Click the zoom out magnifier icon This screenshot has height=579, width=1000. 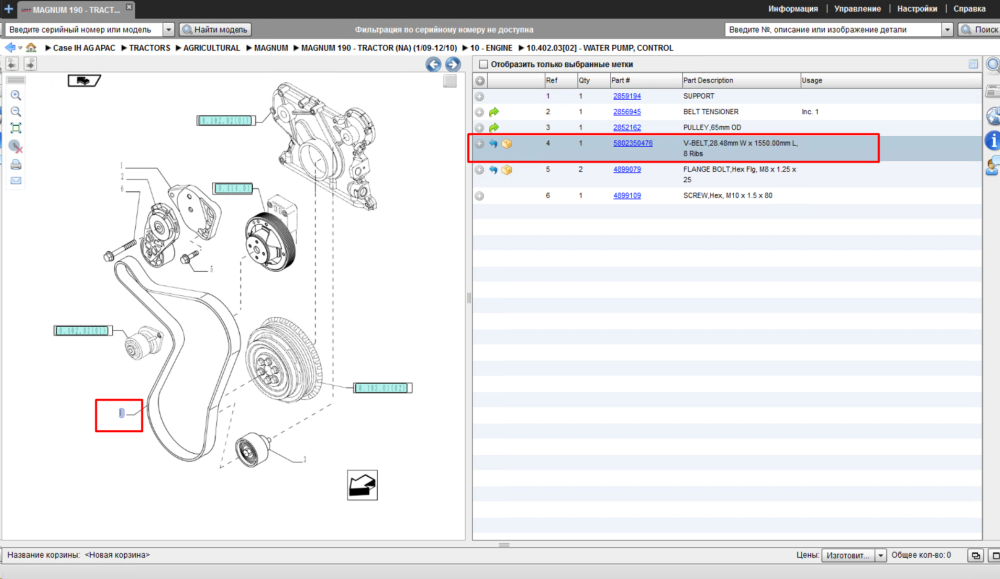click(x=16, y=112)
